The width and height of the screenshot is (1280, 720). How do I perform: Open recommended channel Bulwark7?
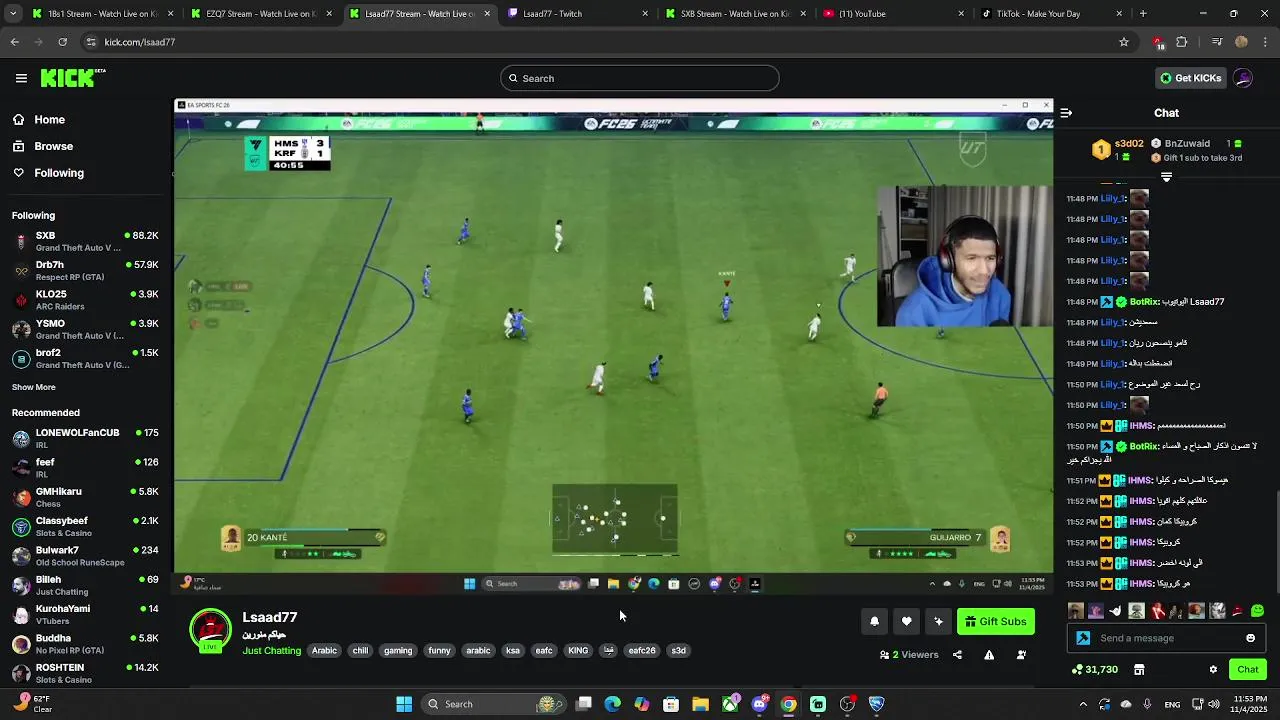tap(86, 555)
